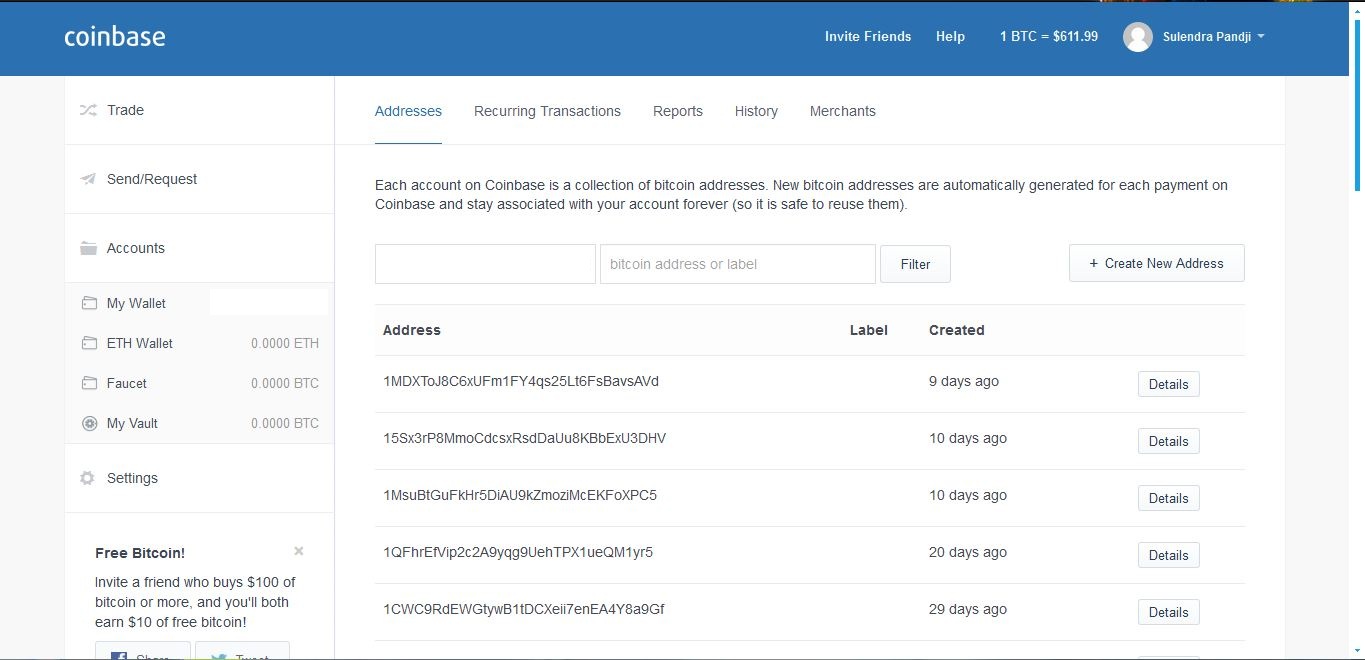Open the Help link in header
This screenshot has height=660, width=1365.
(x=950, y=36)
